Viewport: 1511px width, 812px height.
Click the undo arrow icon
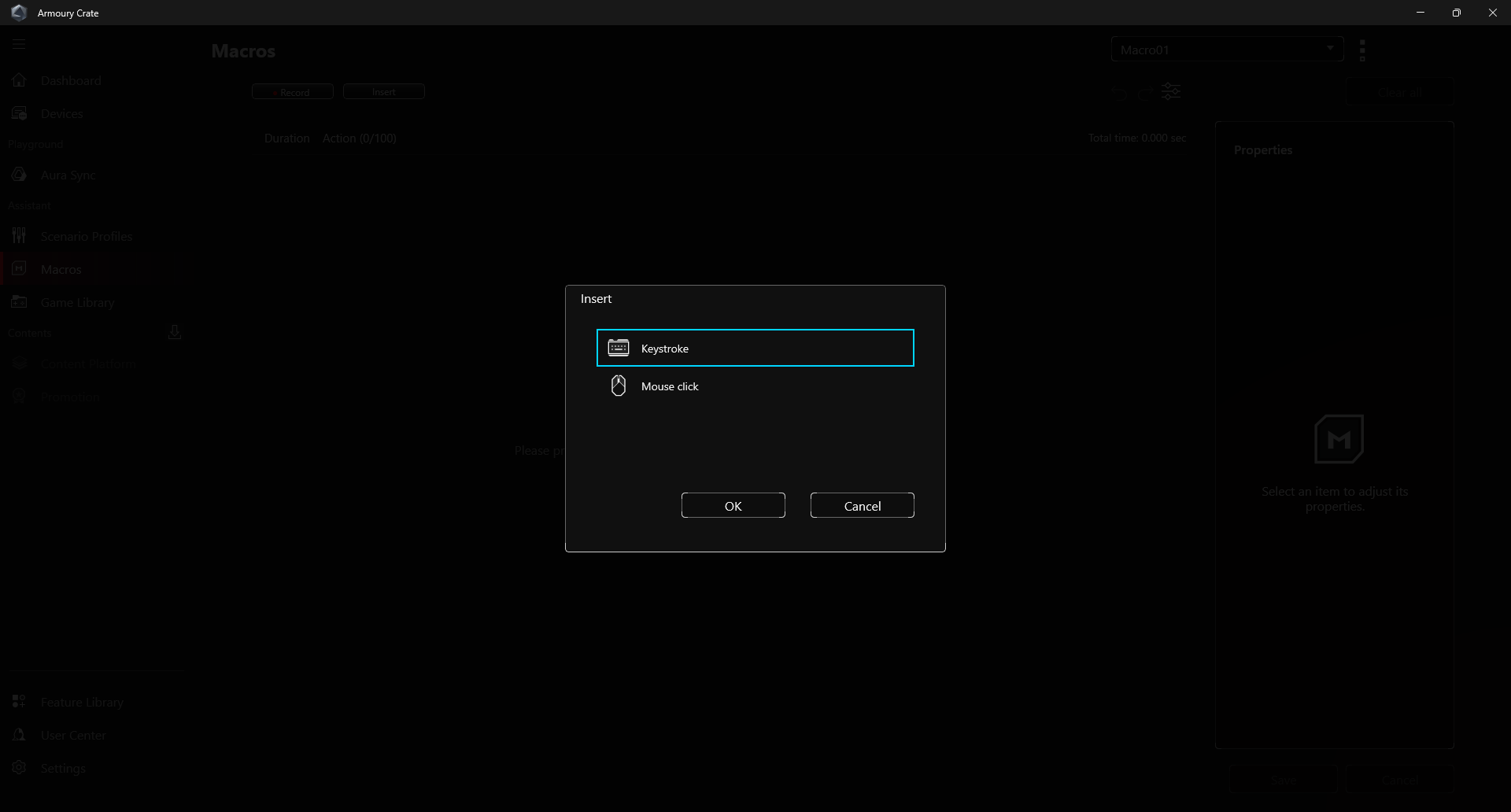point(1119,93)
